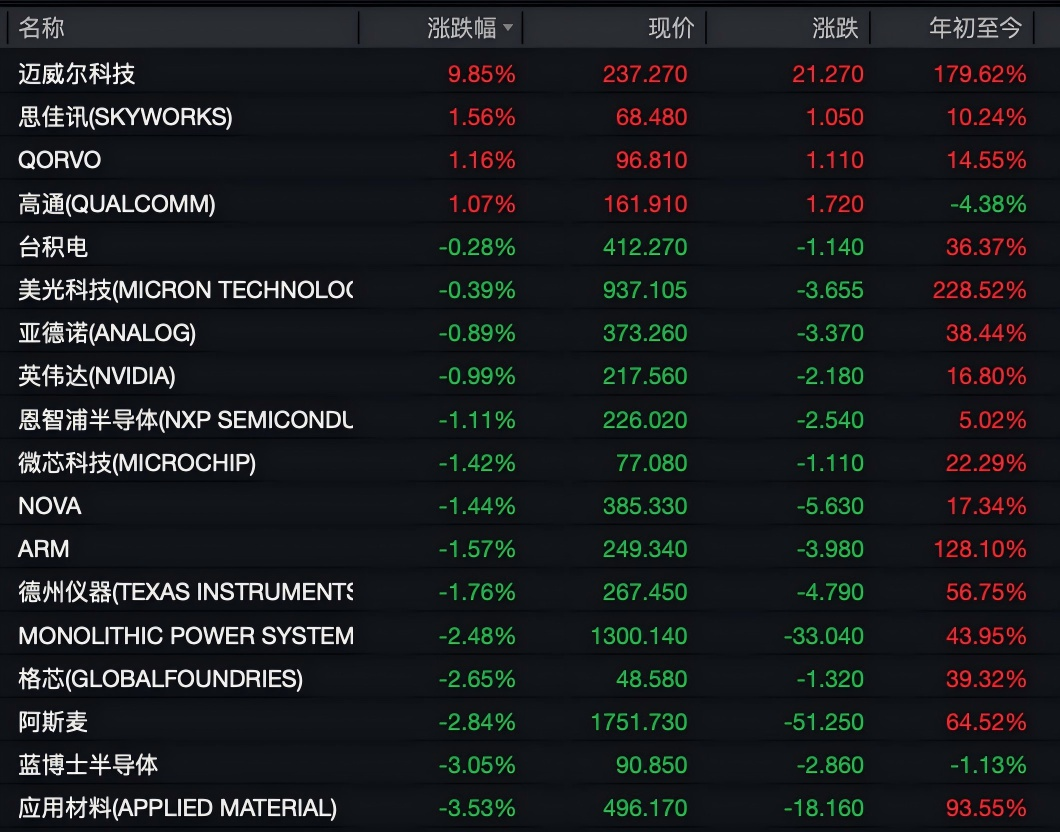Click the change amount -3.370
The height and width of the screenshot is (832, 1060).
pyautogui.click(x=830, y=333)
